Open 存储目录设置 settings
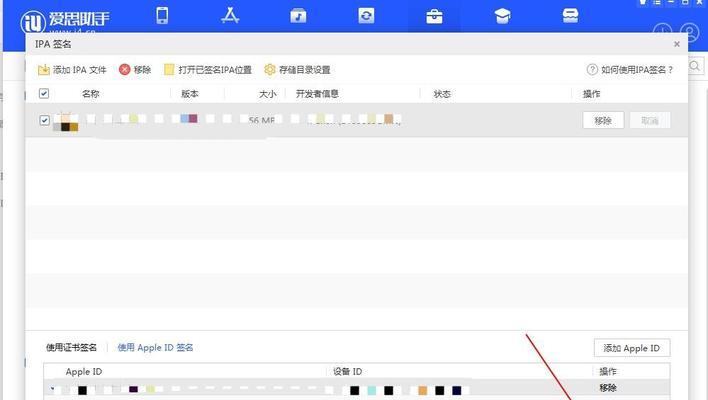 (x=297, y=70)
